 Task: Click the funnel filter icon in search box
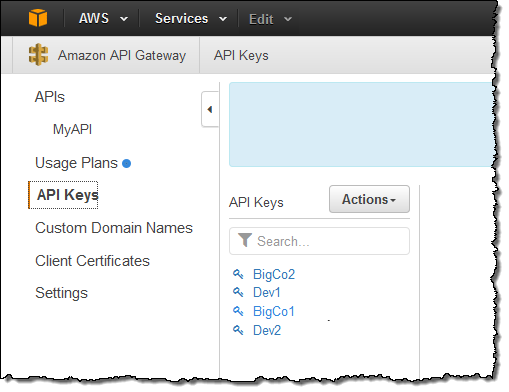click(245, 240)
